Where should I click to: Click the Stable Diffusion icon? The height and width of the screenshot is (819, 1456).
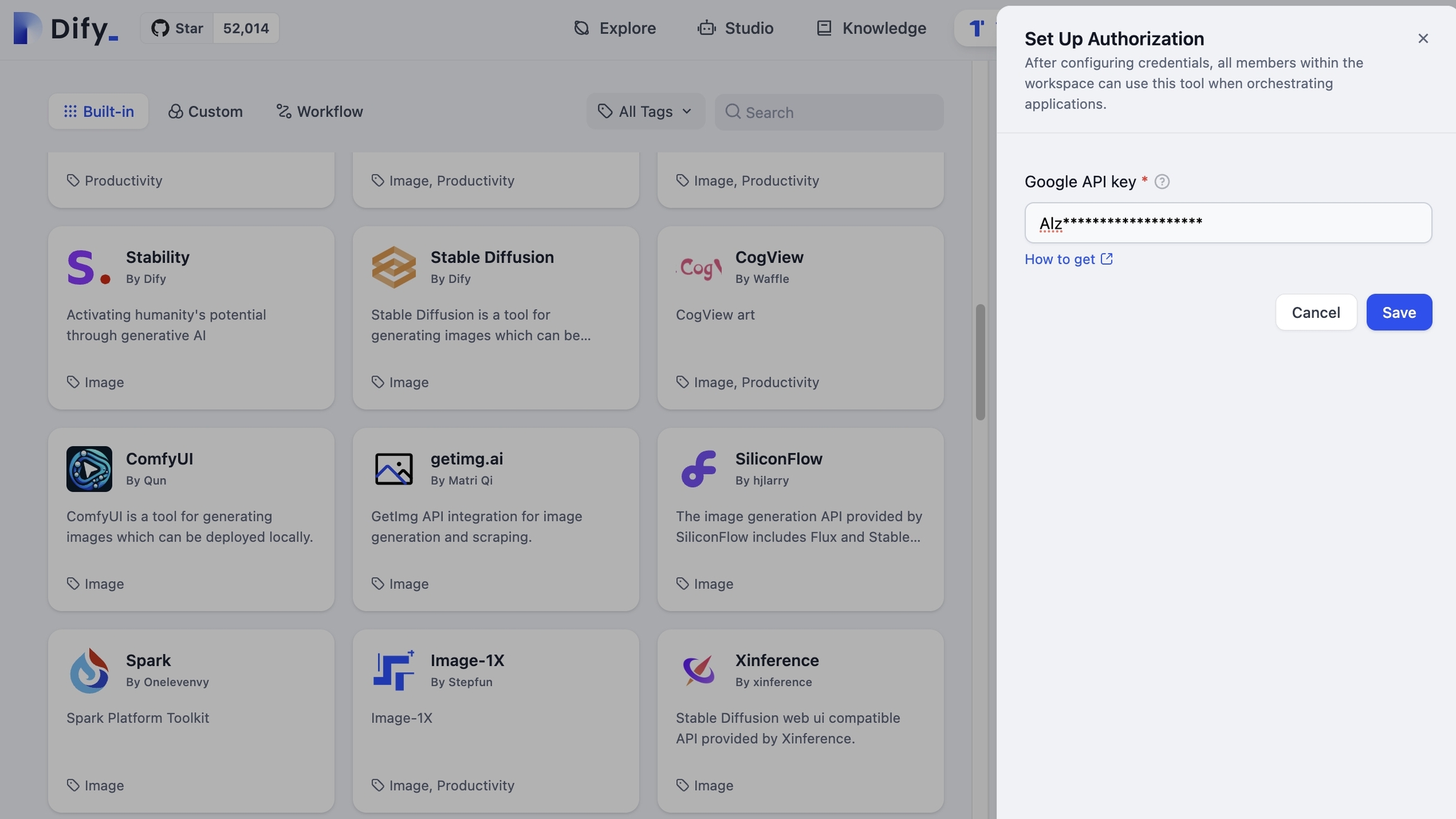[393, 266]
